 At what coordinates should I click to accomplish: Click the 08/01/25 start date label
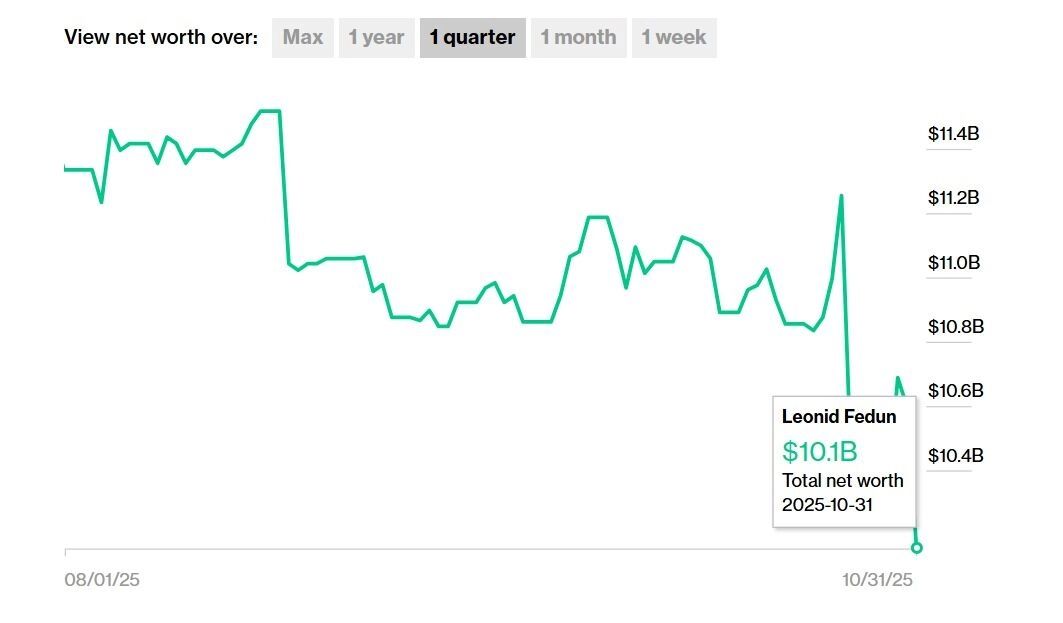[x=102, y=580]
